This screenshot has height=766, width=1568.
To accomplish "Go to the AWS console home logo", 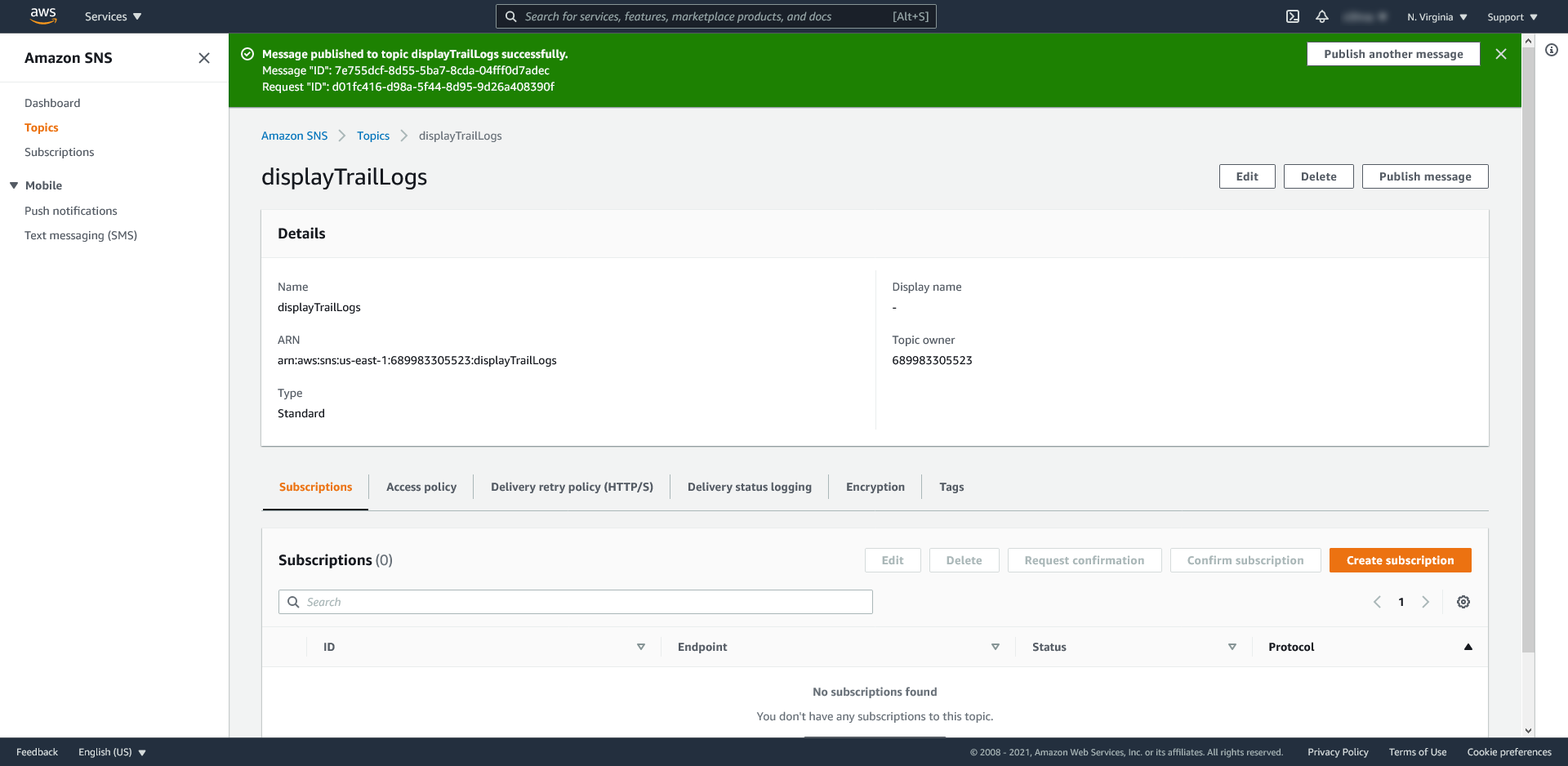I will pyautogui.click(x=43, y=16).
